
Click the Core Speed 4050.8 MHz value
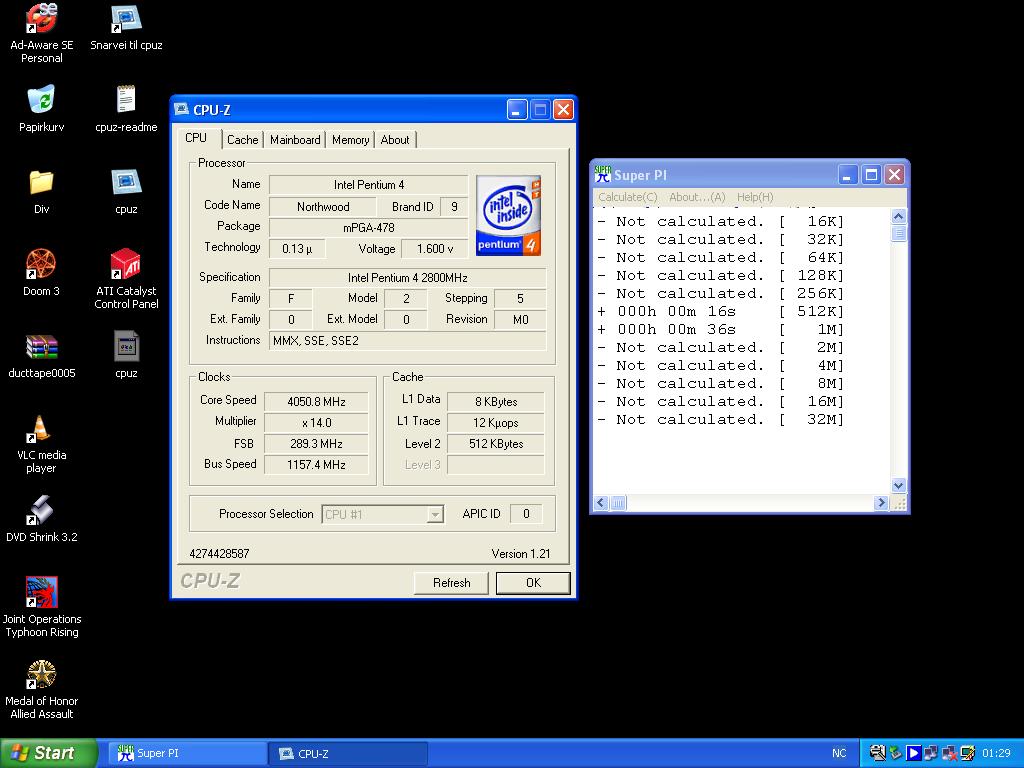[316, 401]
